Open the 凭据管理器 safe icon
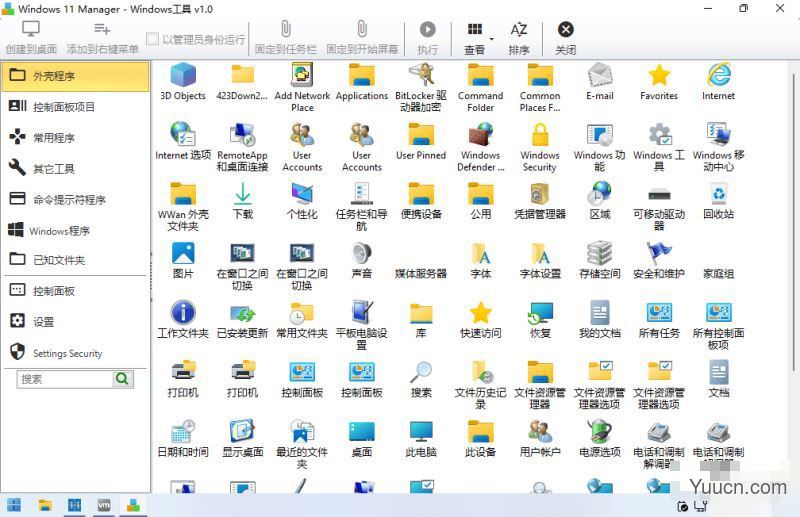This screenshot has width=800, height=517. [x=540, y=201]
